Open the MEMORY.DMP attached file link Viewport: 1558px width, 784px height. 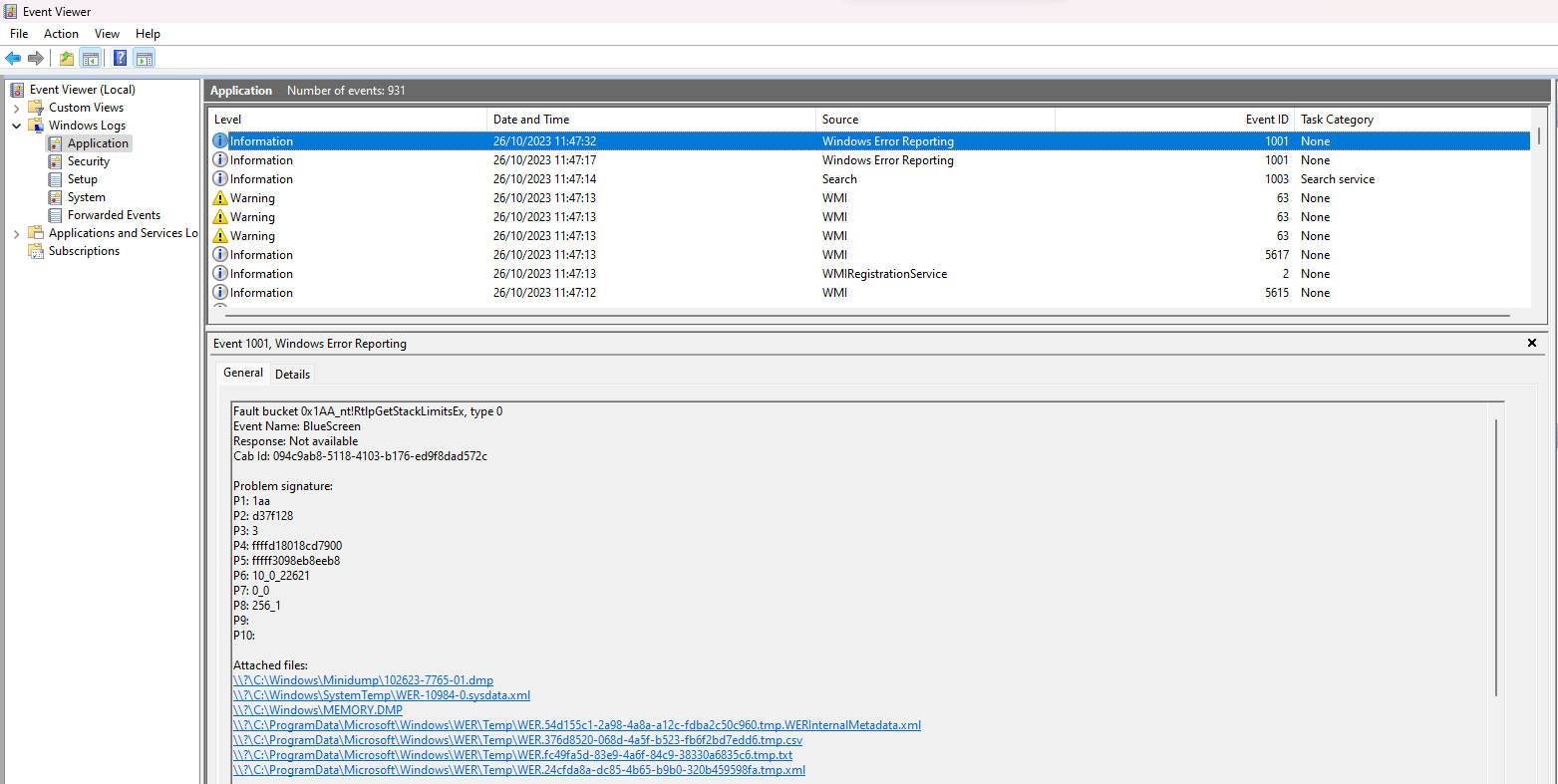pos(317,709)
